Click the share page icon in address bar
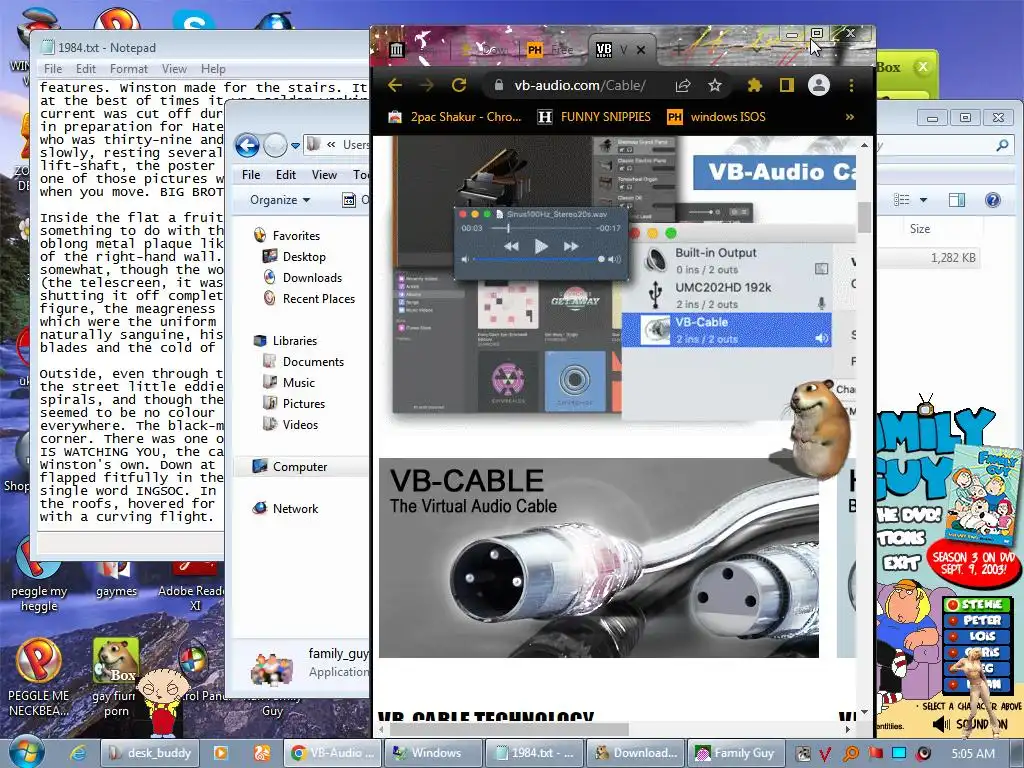 pos(683,85)
